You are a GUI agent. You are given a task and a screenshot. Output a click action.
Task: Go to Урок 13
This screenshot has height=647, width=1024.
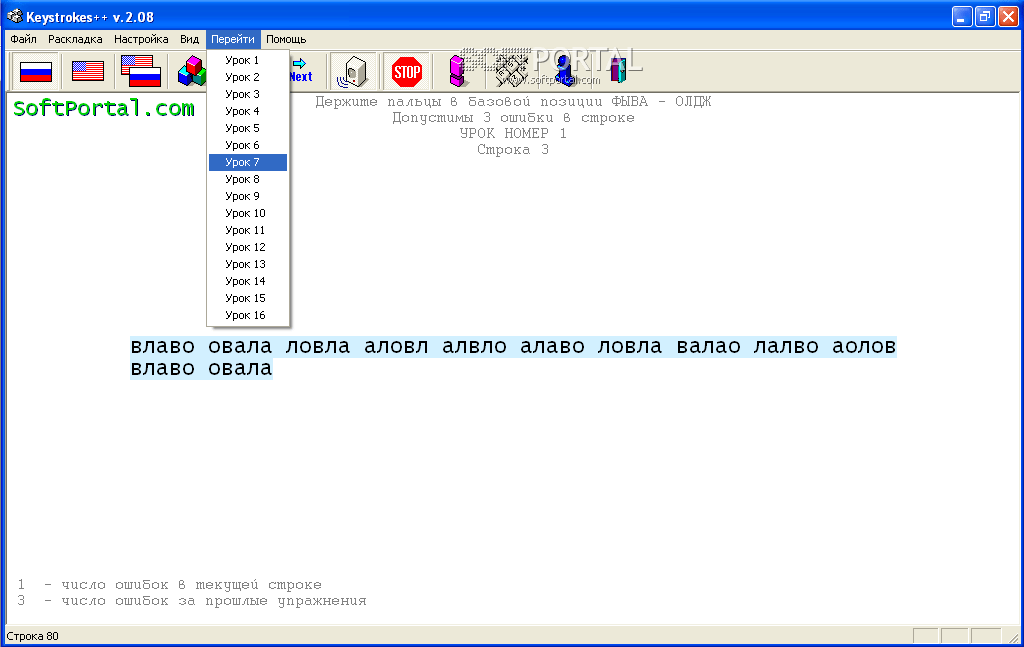pyautogui.click(x=248, y=264)
